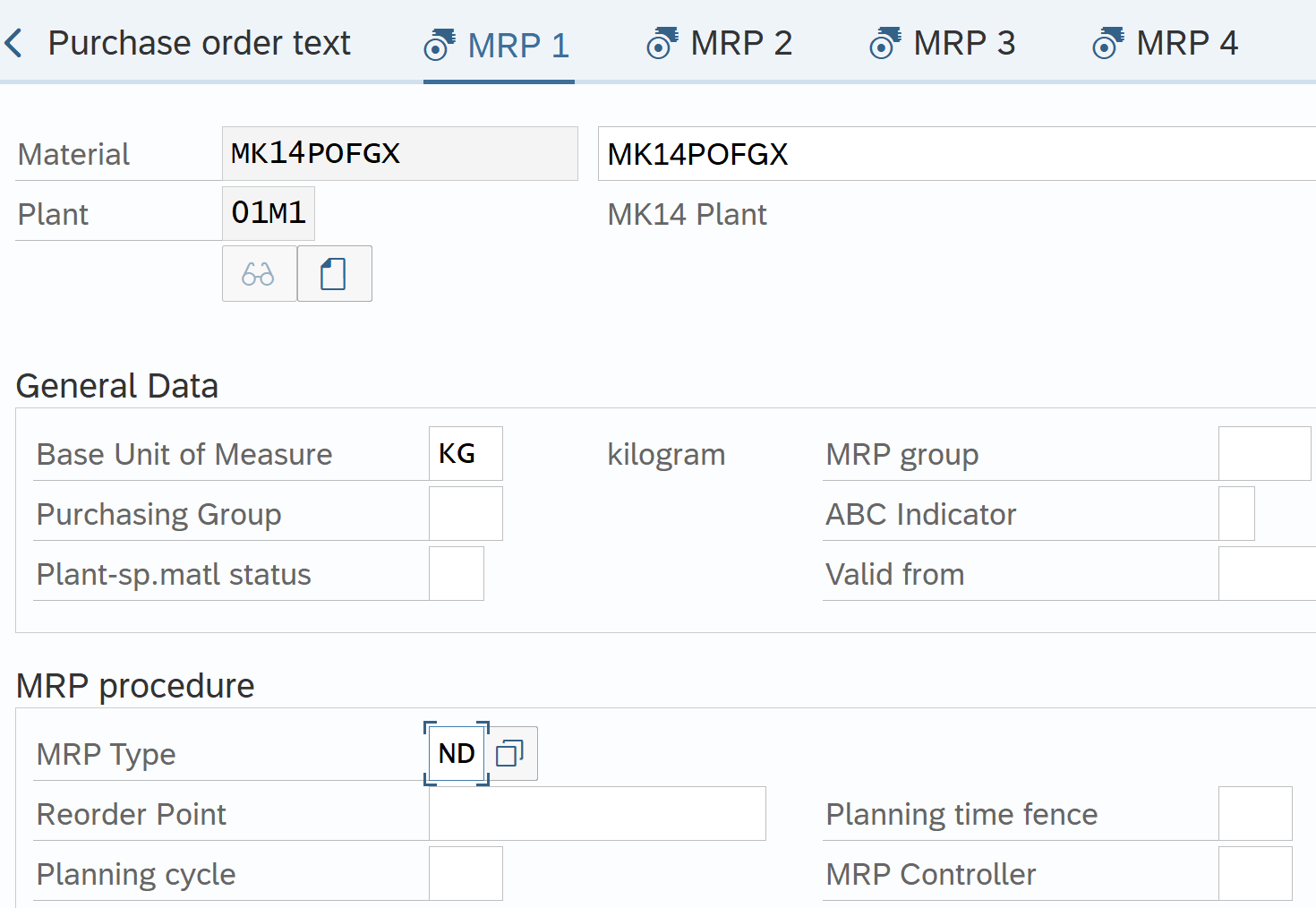Click the Reorder Point input field
Screen dimensions: 1316x908
click(x=597, y=814)
